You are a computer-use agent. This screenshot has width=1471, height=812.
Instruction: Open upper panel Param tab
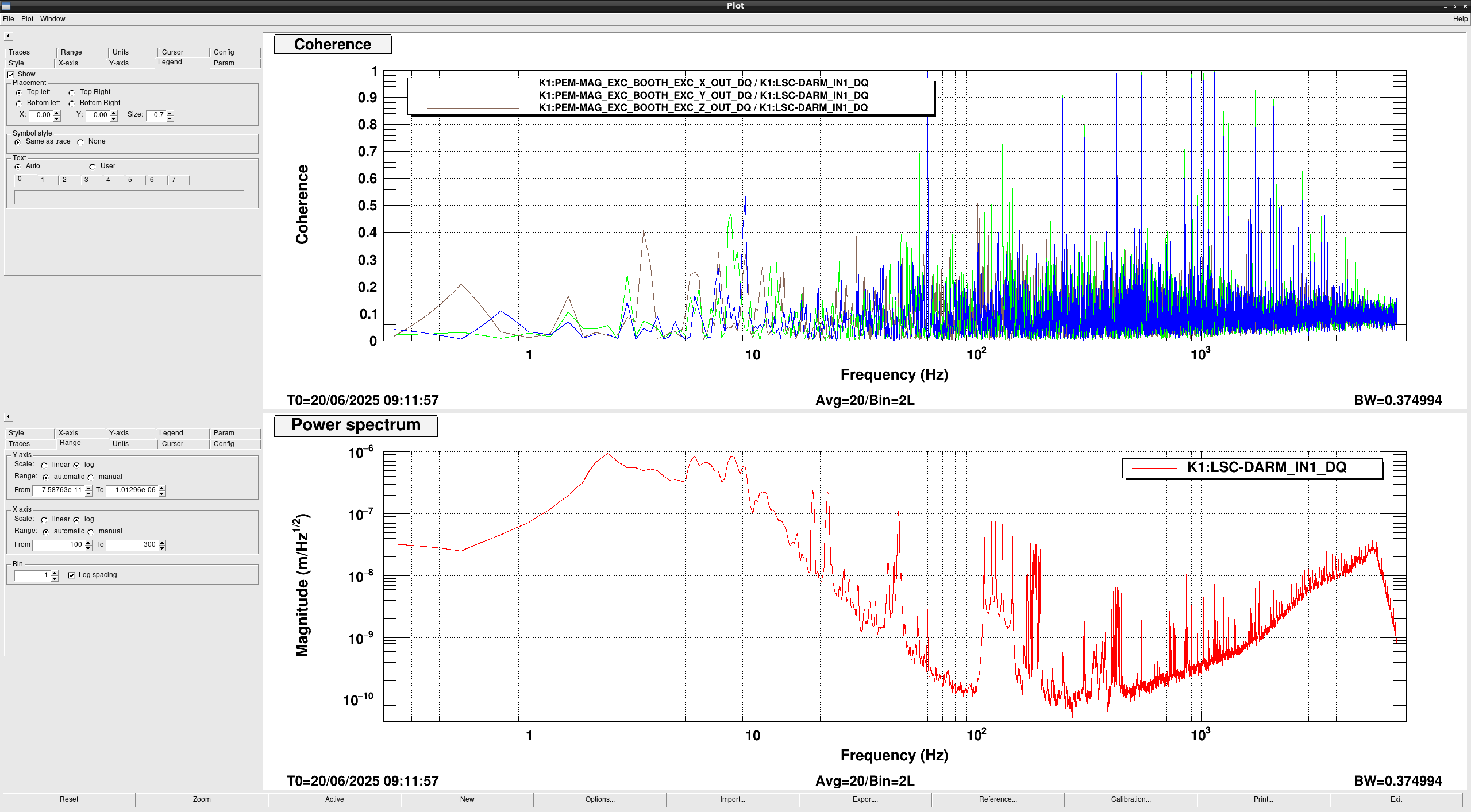pos(235,63)
